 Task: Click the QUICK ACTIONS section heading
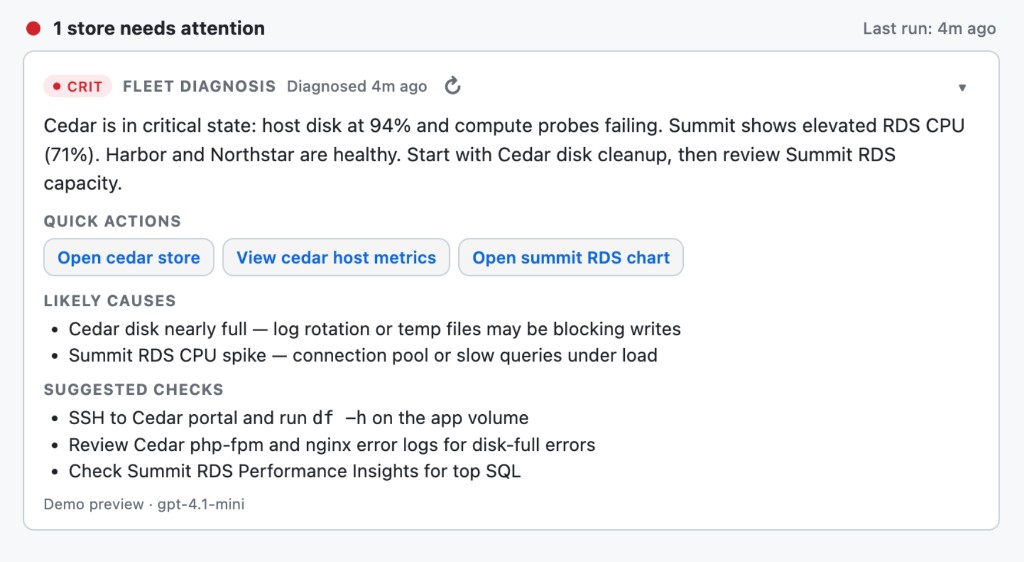pos(112,221)
